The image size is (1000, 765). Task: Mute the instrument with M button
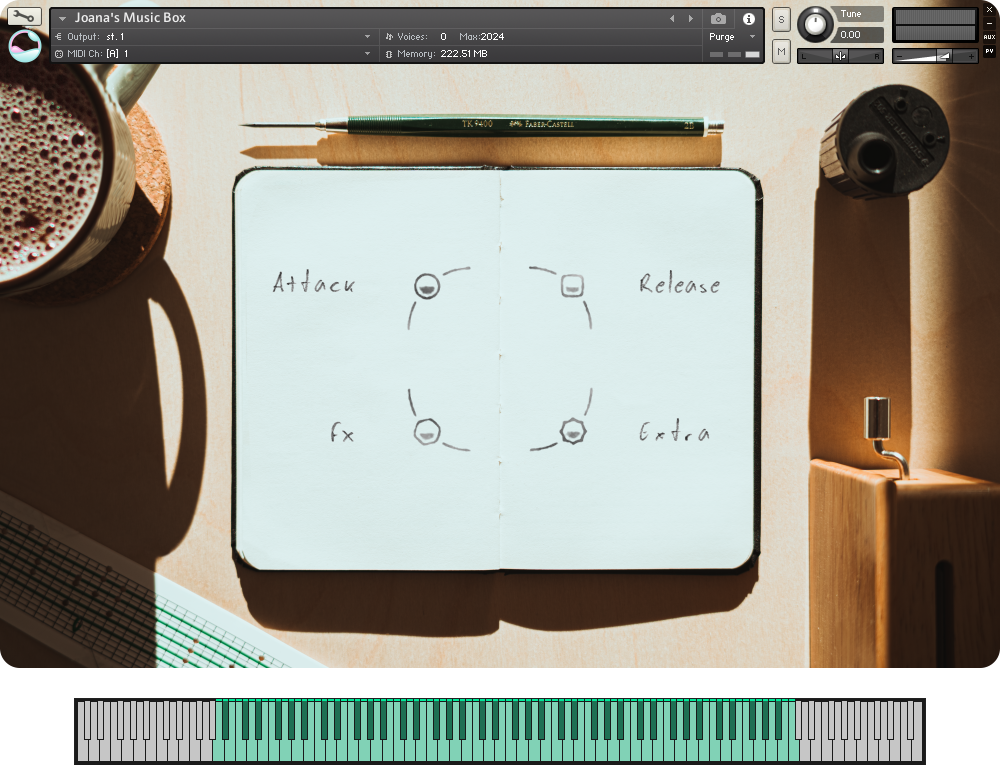coord(781,52)
